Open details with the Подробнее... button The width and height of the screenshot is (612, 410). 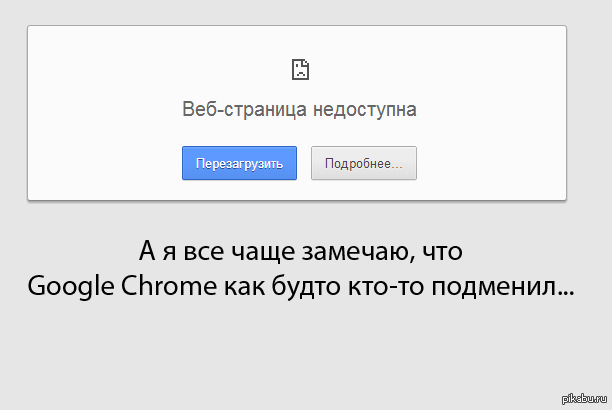tap(363, 163)
